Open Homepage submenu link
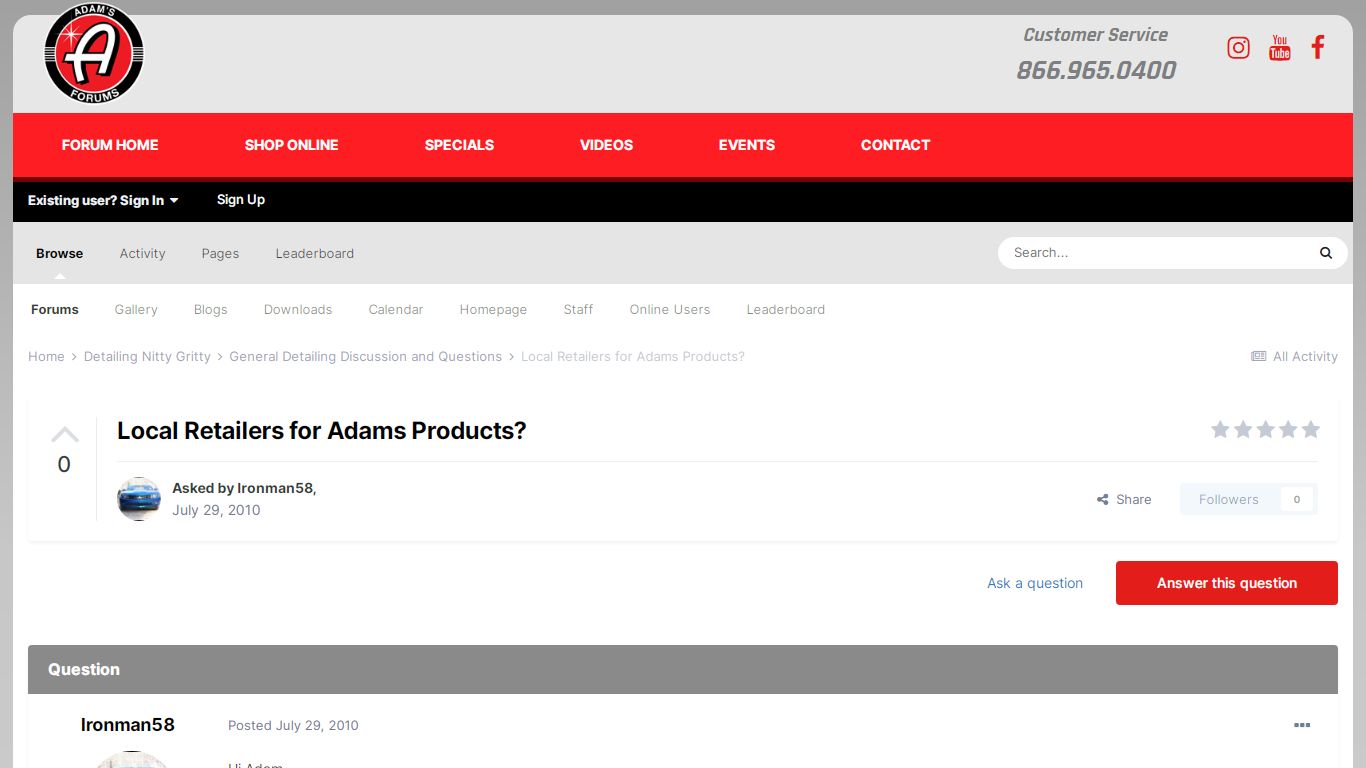The width and height of the screenshot is (1366, 768). [x=493, y=309]
